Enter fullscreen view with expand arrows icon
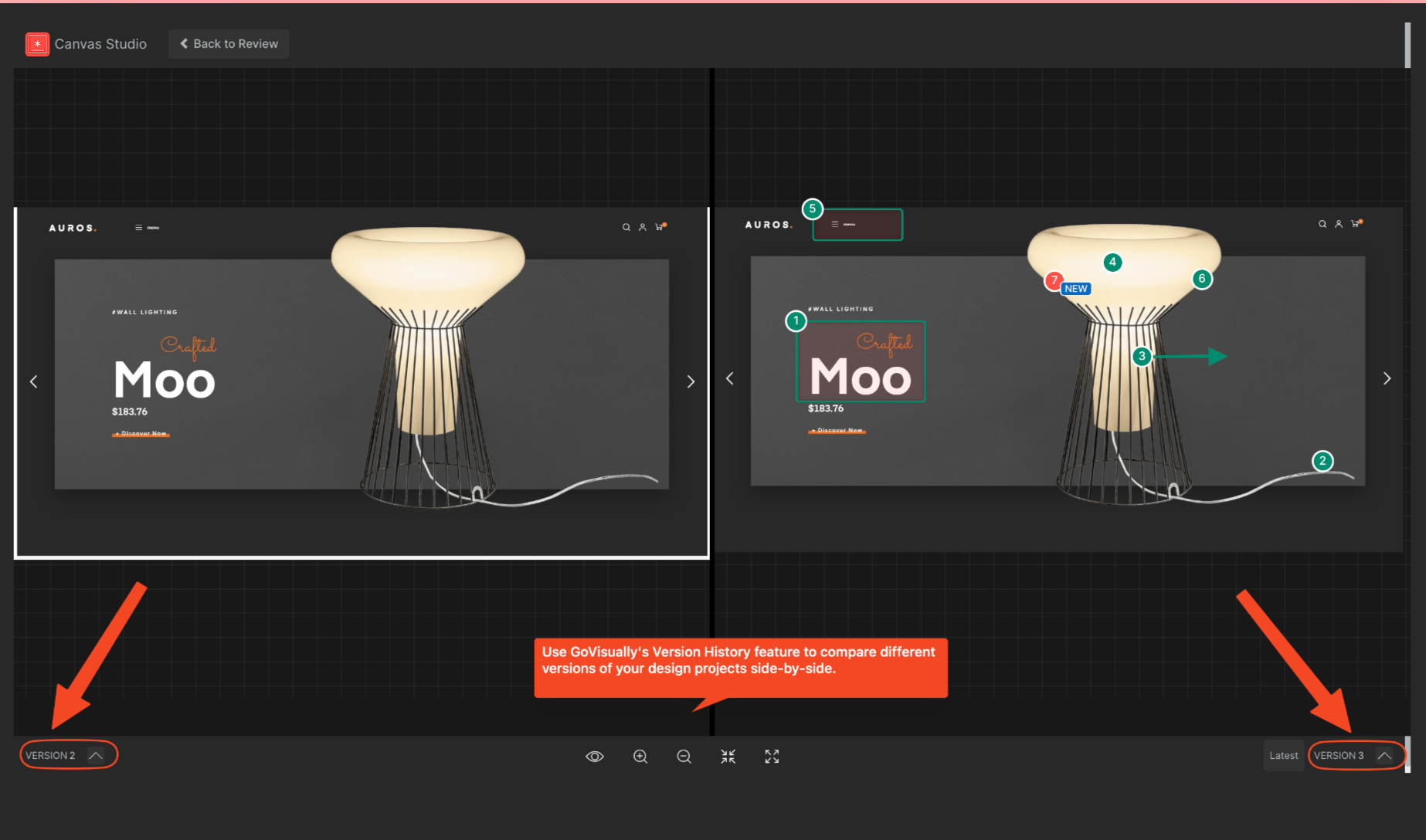 771,757
